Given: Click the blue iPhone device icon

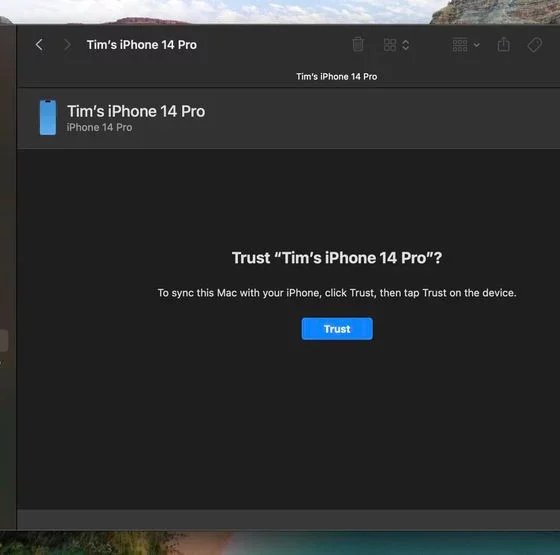Looking at the screenshot, I should coord(48,117).
